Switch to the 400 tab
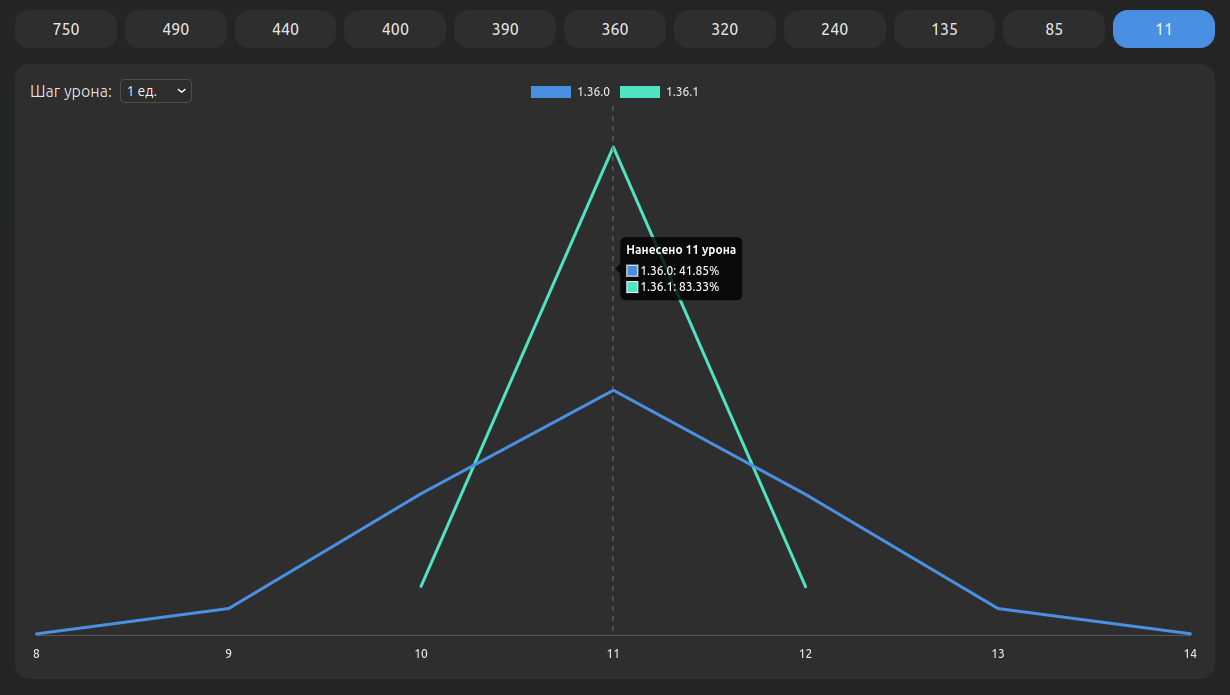1230x695 pixels. pyautogui.click(x=395, y=29)
